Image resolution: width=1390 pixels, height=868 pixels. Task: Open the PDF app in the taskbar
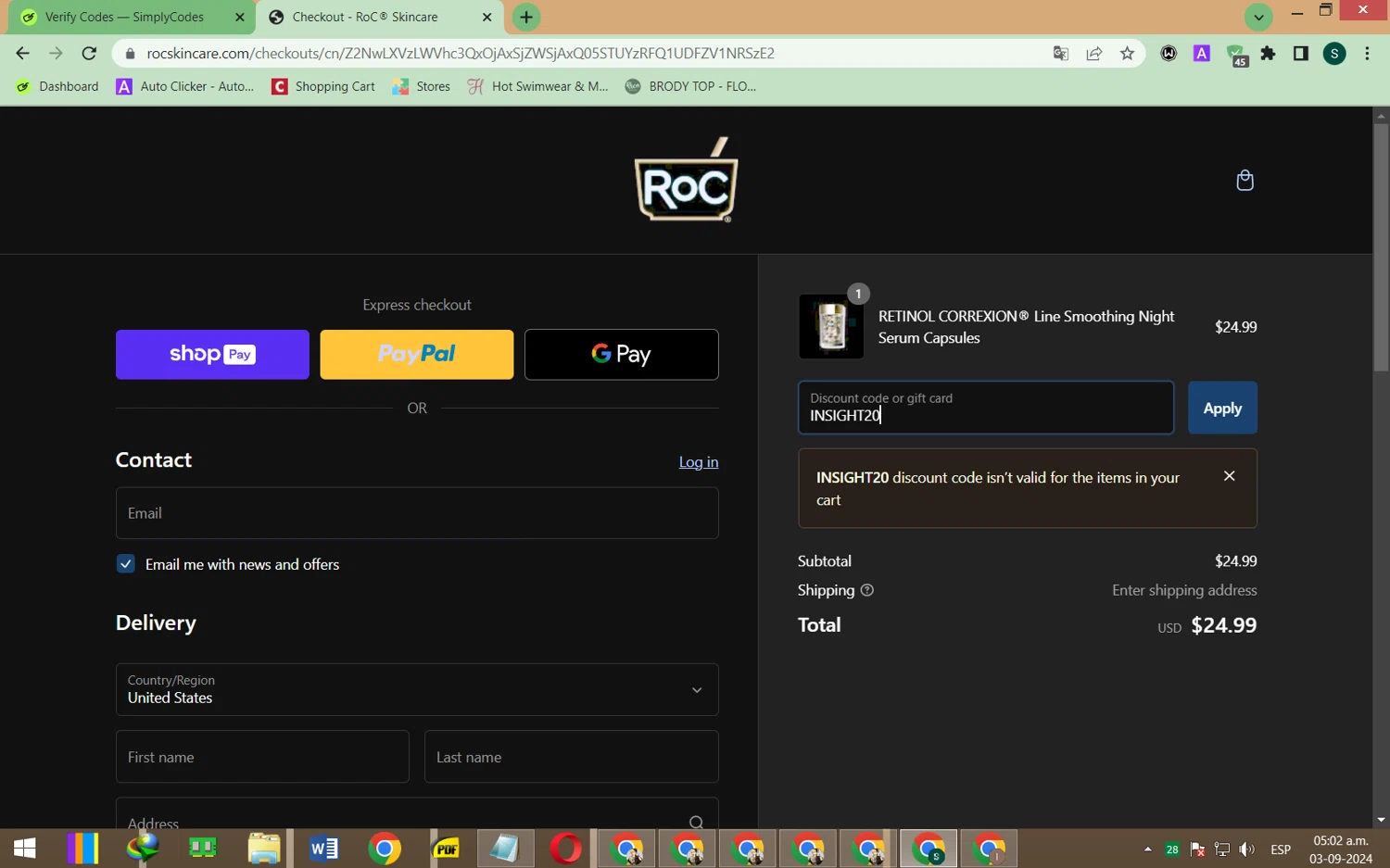pos(446,849)
